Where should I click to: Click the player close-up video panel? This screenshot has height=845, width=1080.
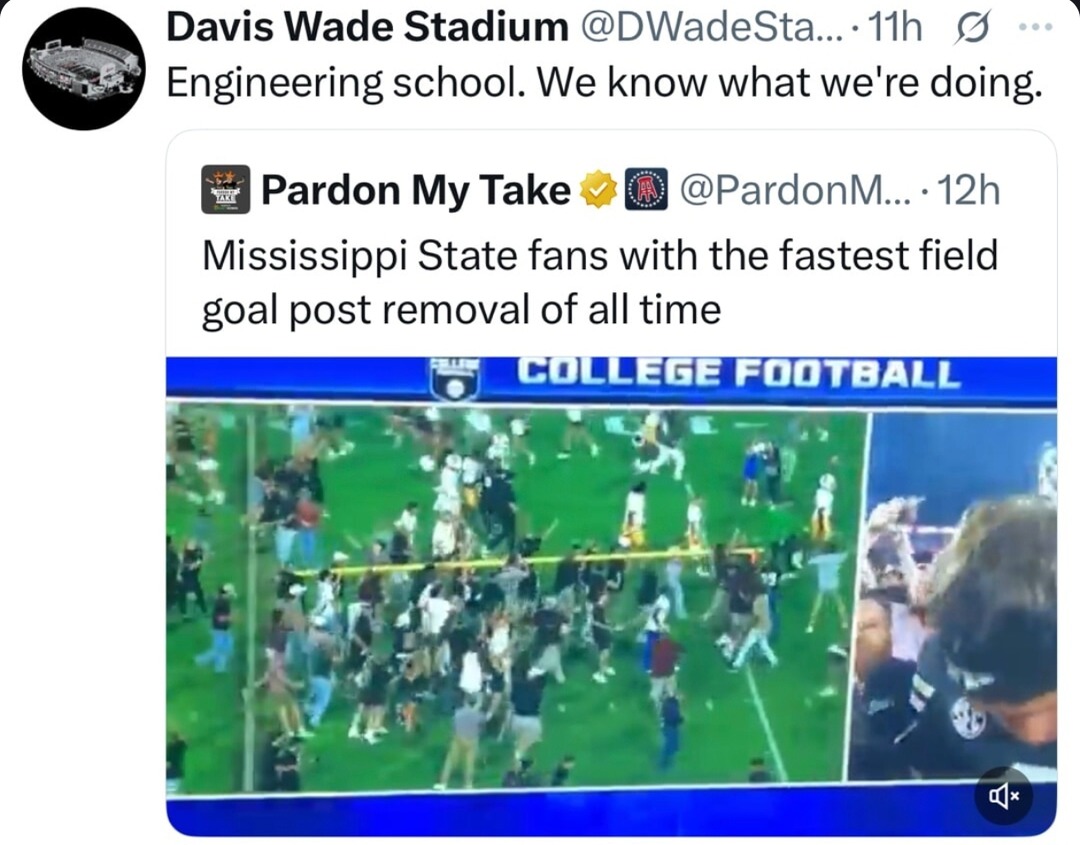tap(953, 596)
